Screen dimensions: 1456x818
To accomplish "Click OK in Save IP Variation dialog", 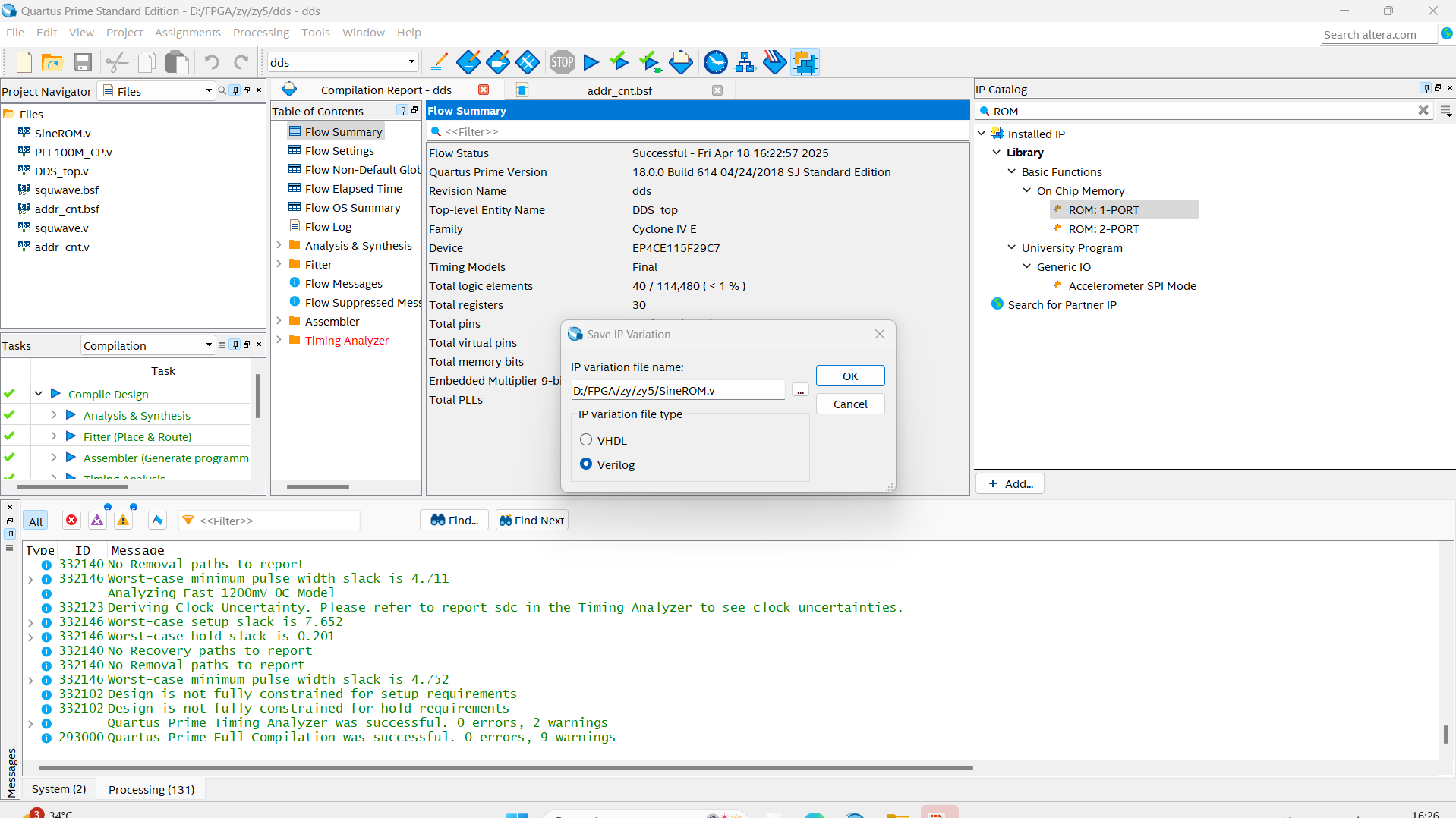I will coord(850,376).
